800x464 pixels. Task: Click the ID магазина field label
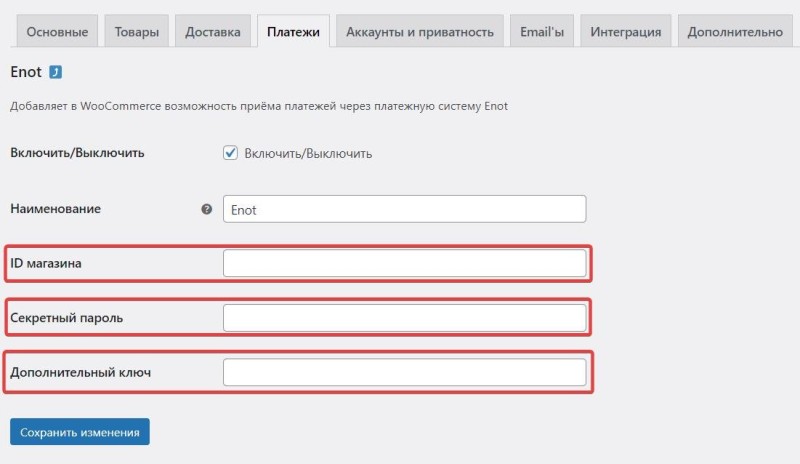click(46, 263)
